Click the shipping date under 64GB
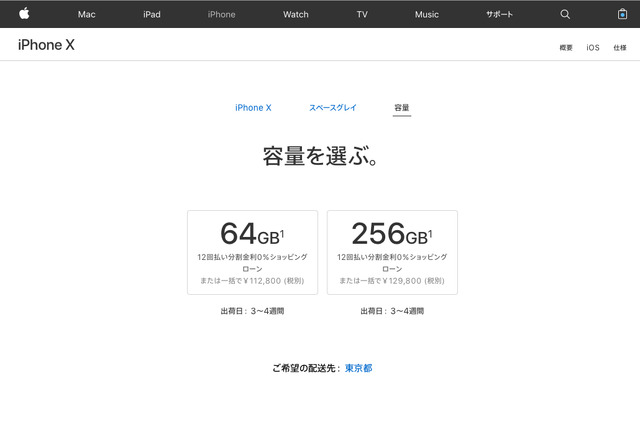Screen dimensions: 640x426 click(x=252, y=311)
